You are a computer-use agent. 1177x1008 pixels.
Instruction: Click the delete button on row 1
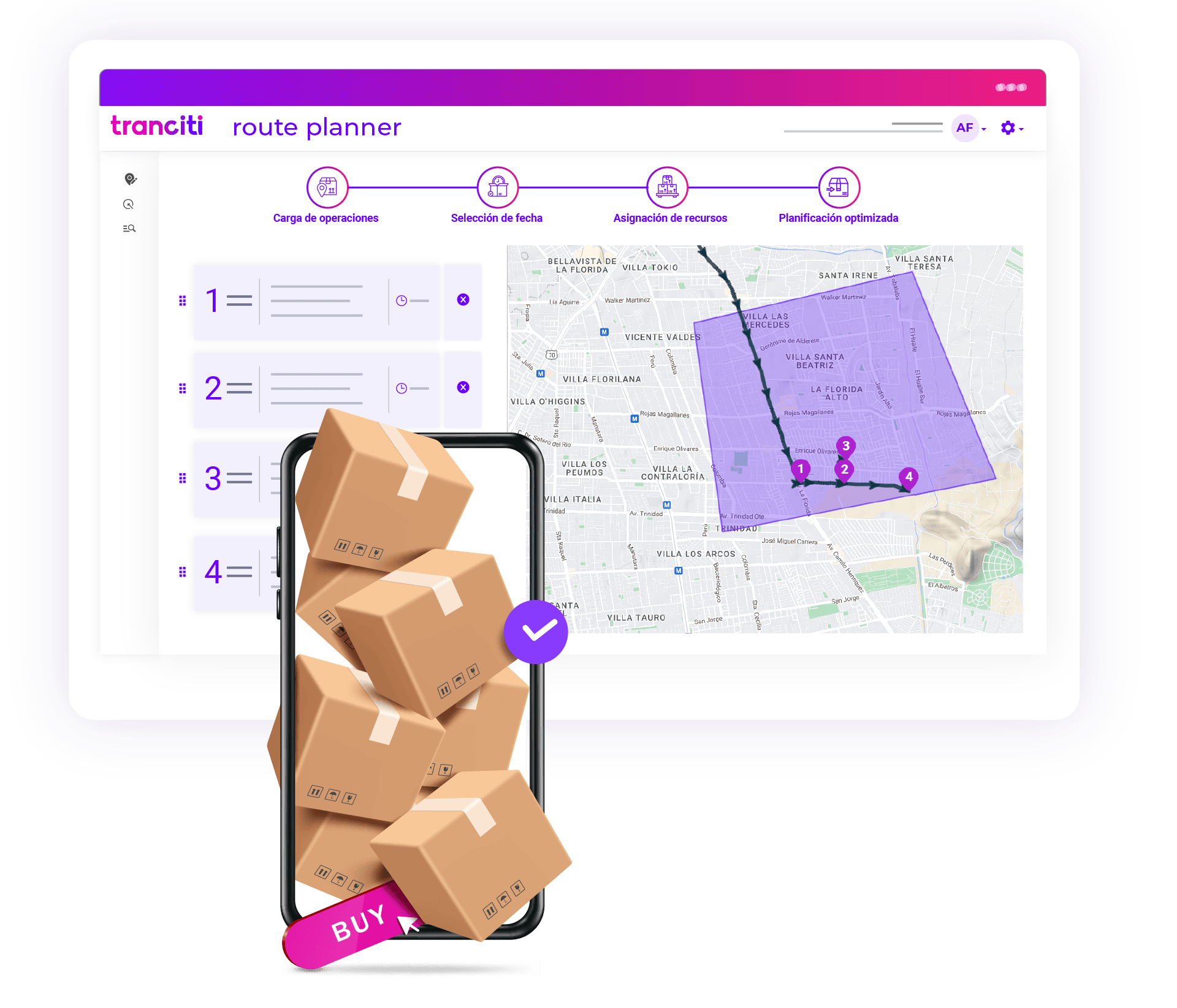click(463, 299)
